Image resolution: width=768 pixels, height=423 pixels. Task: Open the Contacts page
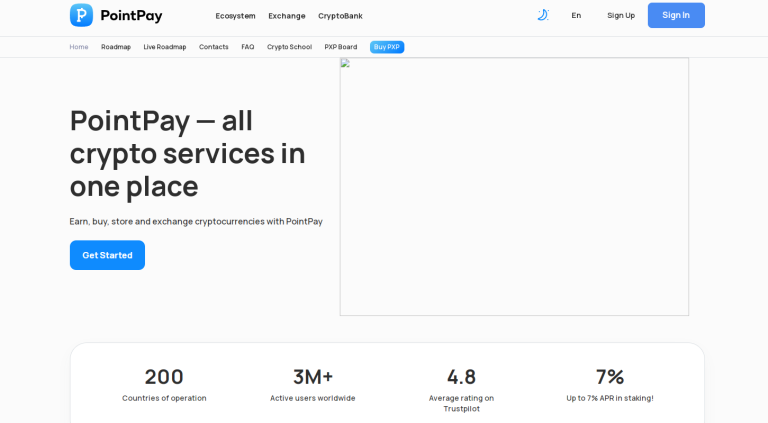[x=214, y=47]
